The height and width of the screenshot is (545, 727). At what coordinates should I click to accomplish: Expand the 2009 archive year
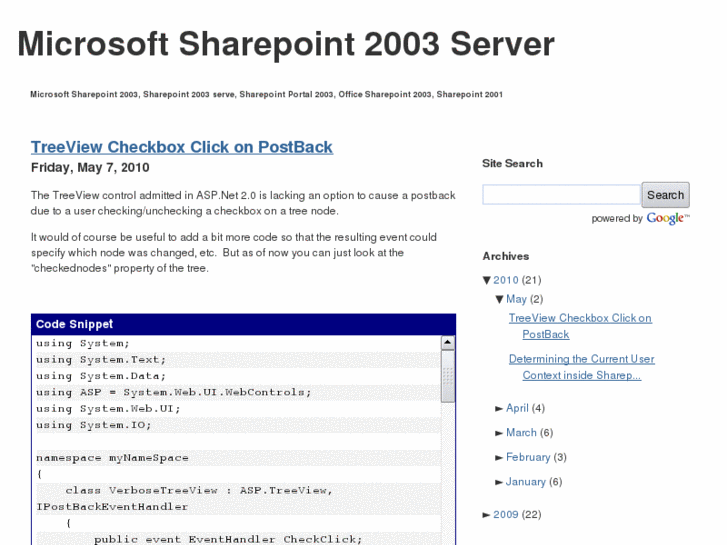[486, 515]
